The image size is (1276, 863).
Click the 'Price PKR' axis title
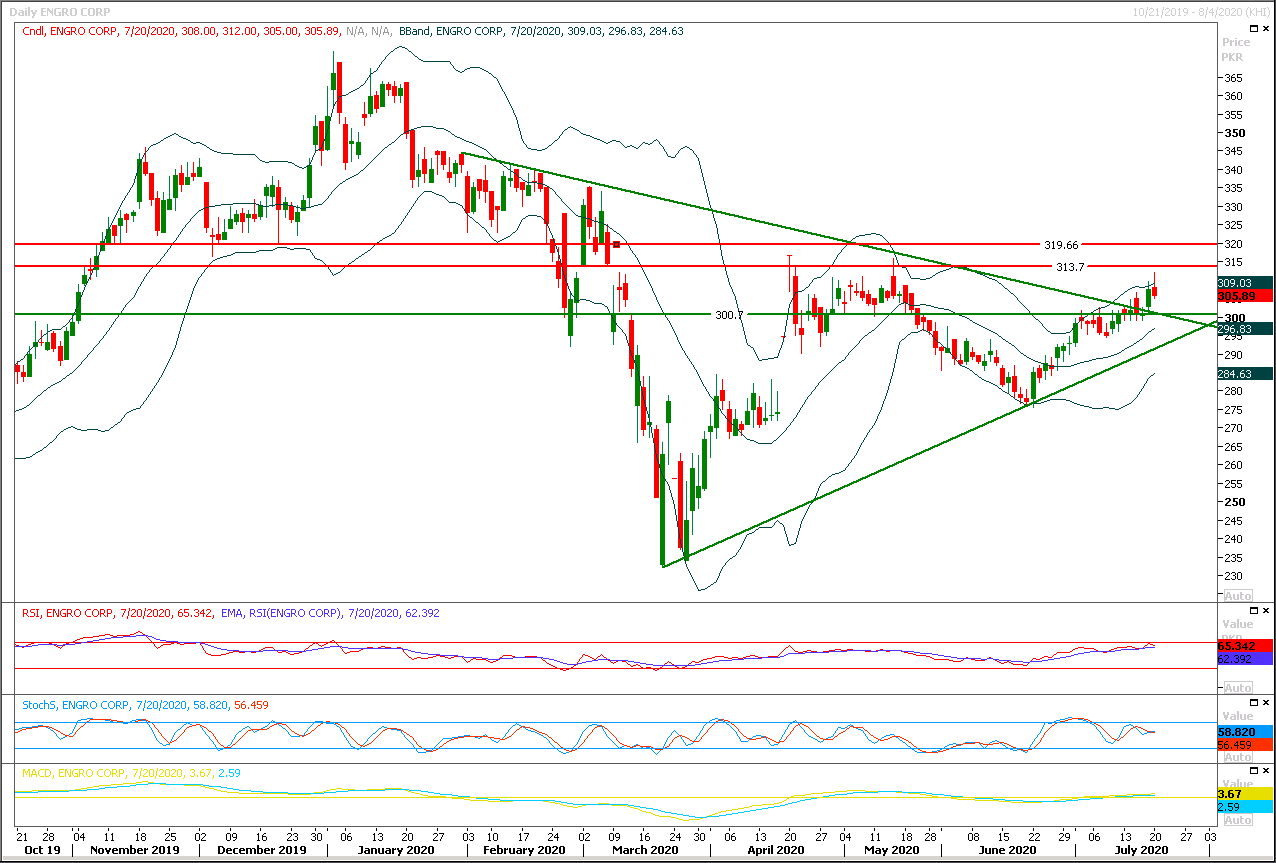click(x=1236, y=49)
